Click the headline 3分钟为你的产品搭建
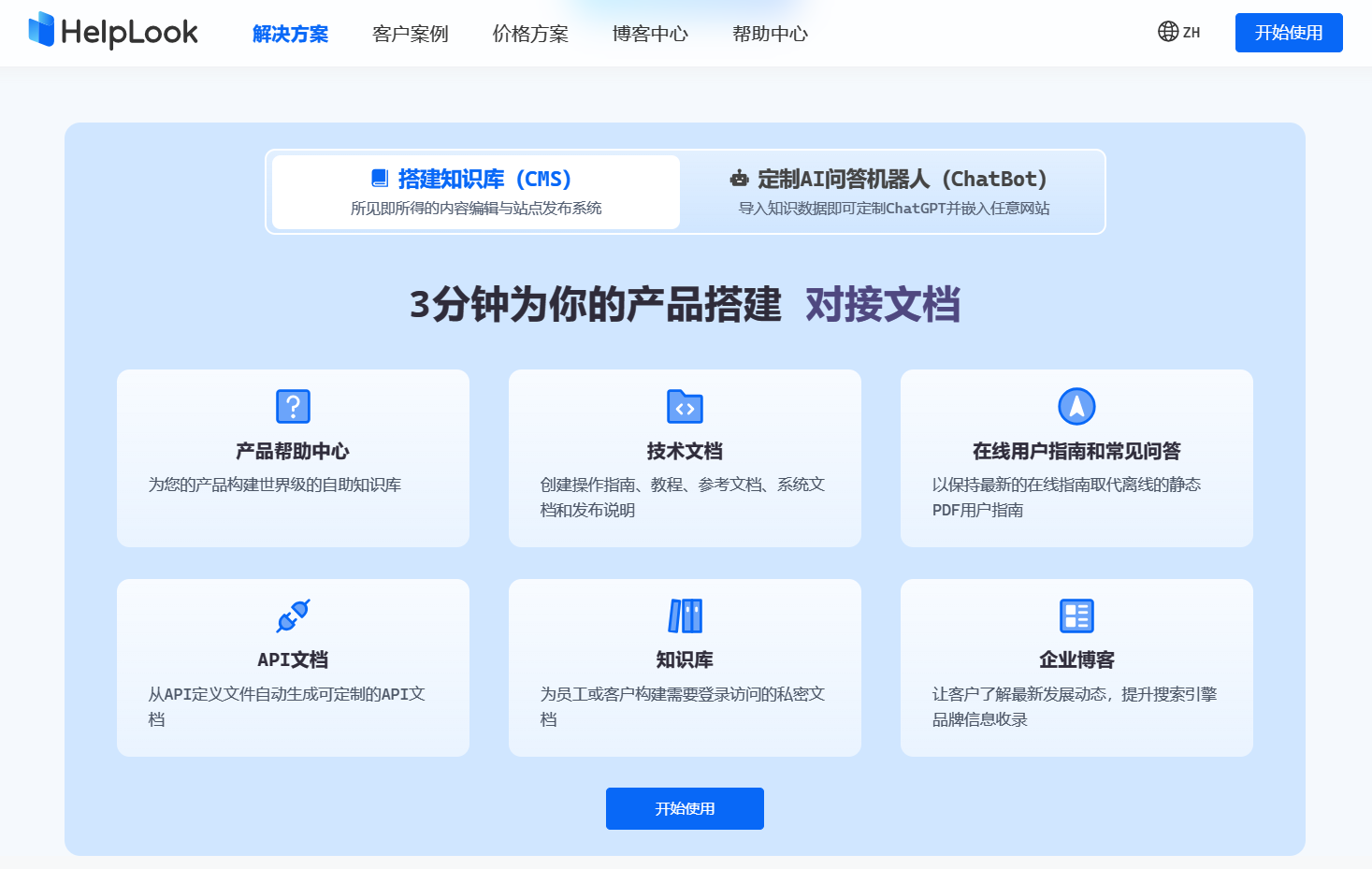This screenshot has height=869, width=1372. (596, 305)
